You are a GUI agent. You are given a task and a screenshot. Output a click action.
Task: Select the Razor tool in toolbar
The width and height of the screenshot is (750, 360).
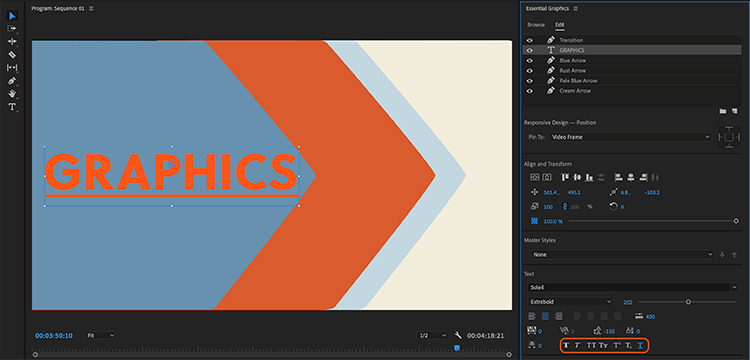pyautogui.click(x=12, y=55)
